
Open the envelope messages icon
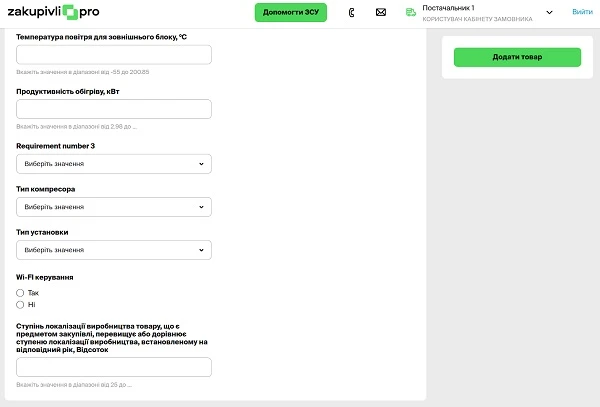coord(381,12)
